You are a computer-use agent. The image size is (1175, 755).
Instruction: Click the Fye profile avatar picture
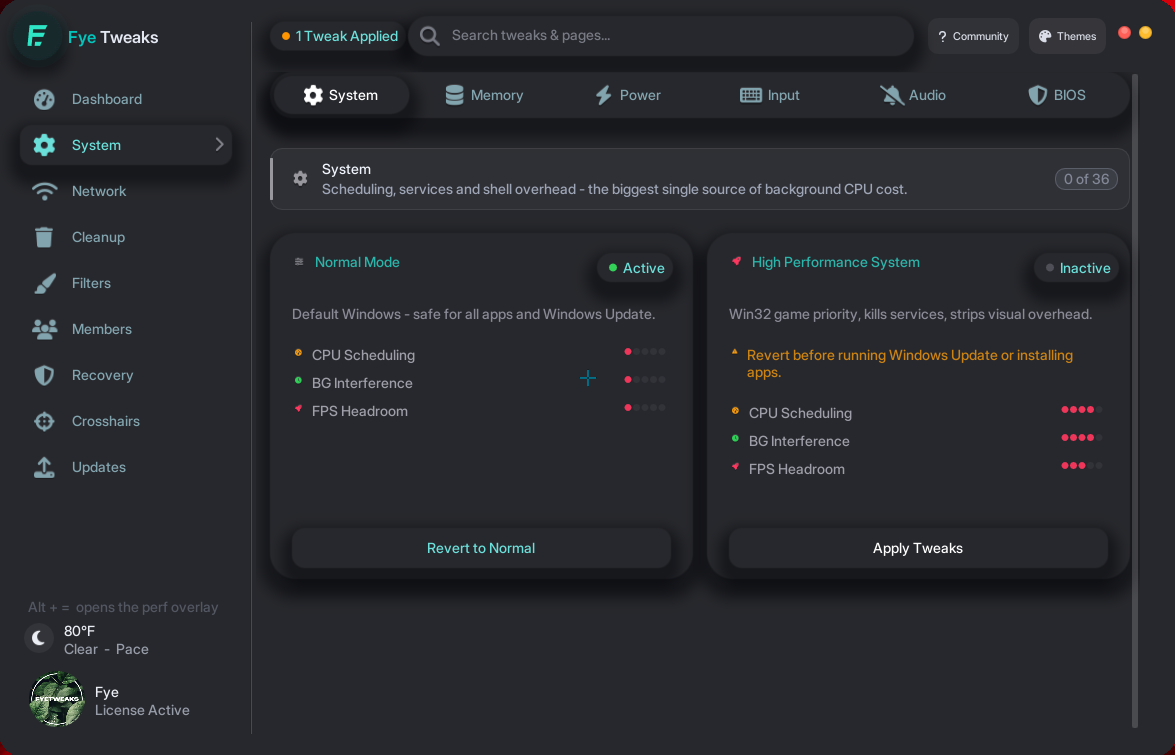pos(57,700)
